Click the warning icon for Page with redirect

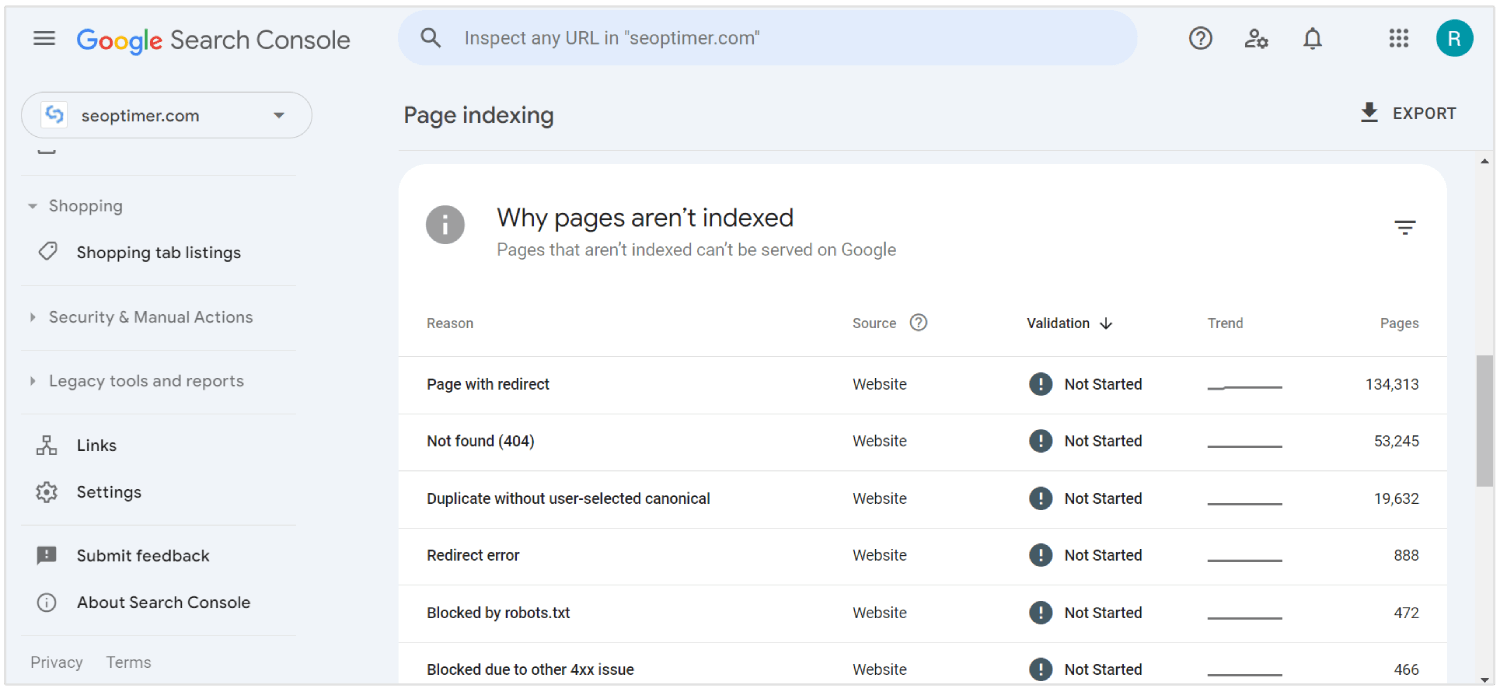[x=1040, y=384]
